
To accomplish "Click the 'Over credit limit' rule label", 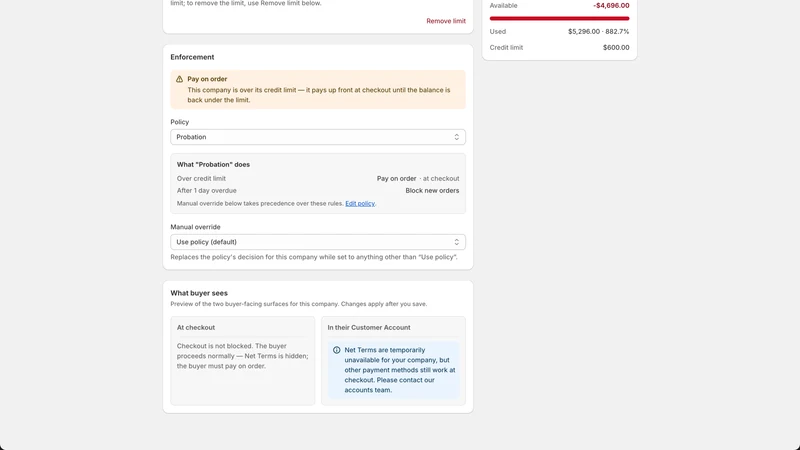I will (x=201, y=179).
